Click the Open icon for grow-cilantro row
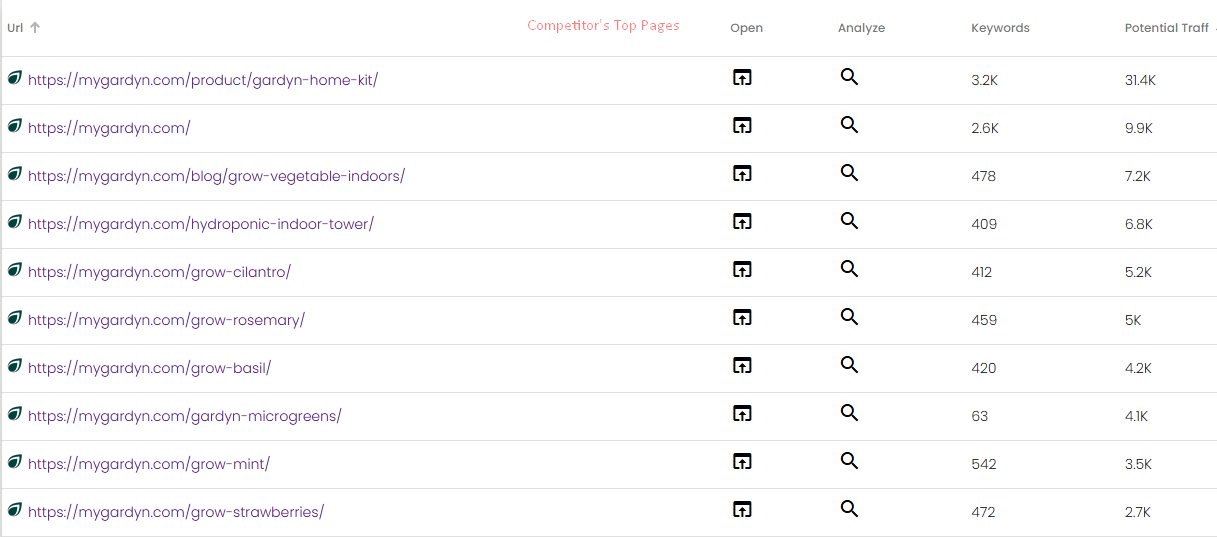1217x537 pixels. 742,269
